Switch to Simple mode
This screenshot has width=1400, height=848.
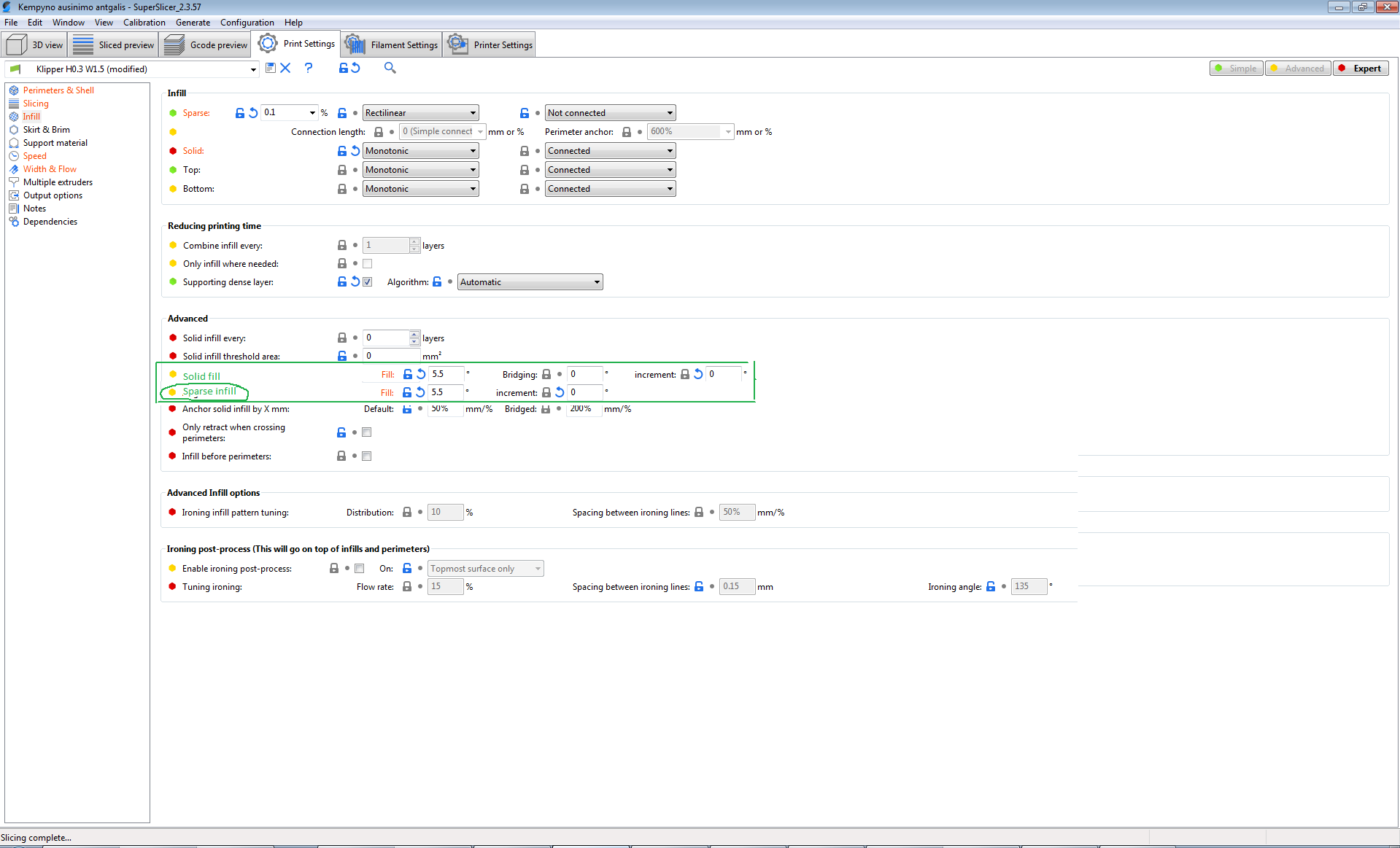pos(1235,68)
